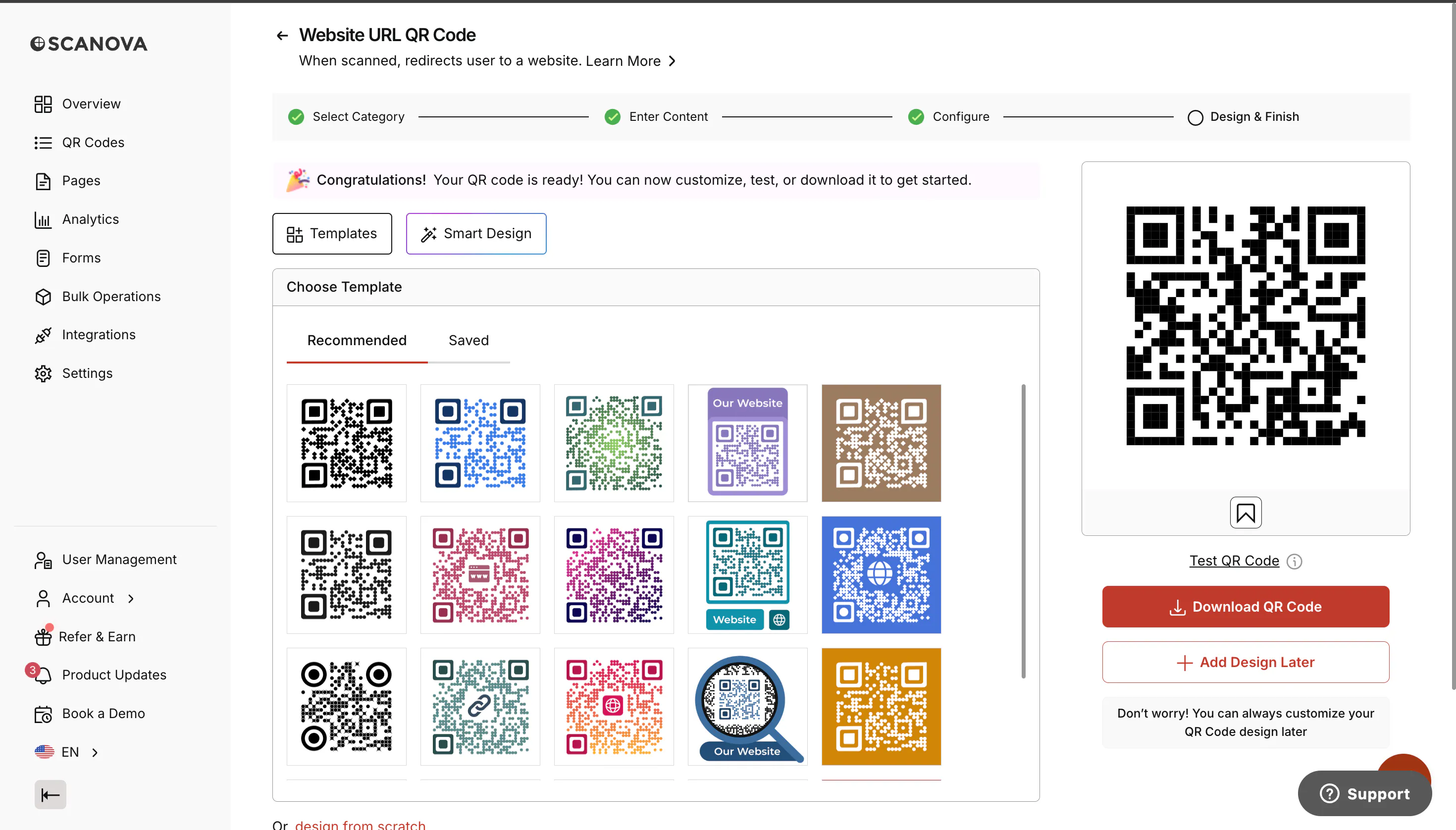The width and height of the screenshot is (1456, 830).
Task: Open the Test QR Code link
Action: click(1234, 561)
